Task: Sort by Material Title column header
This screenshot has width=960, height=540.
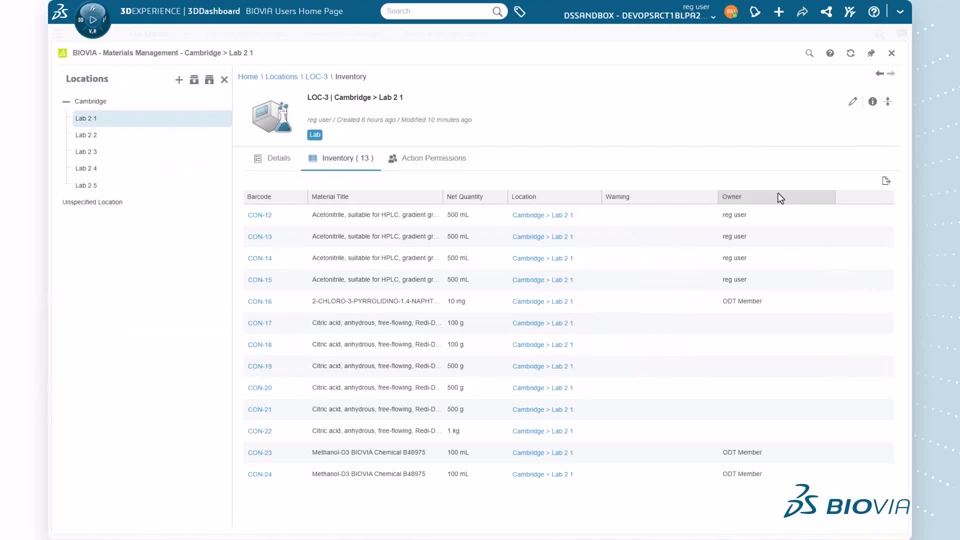Action: [x=375, y=197]
